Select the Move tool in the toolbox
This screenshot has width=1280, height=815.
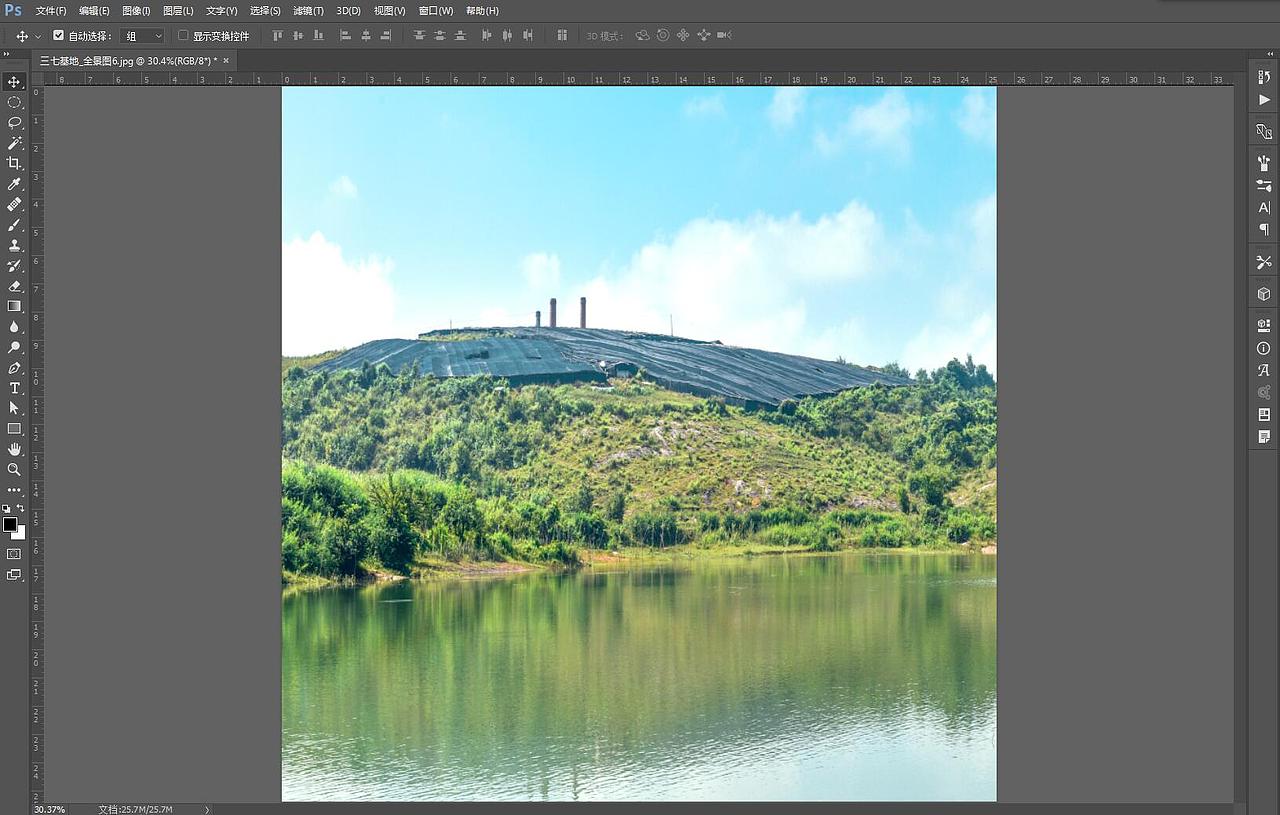coord(14,82)
